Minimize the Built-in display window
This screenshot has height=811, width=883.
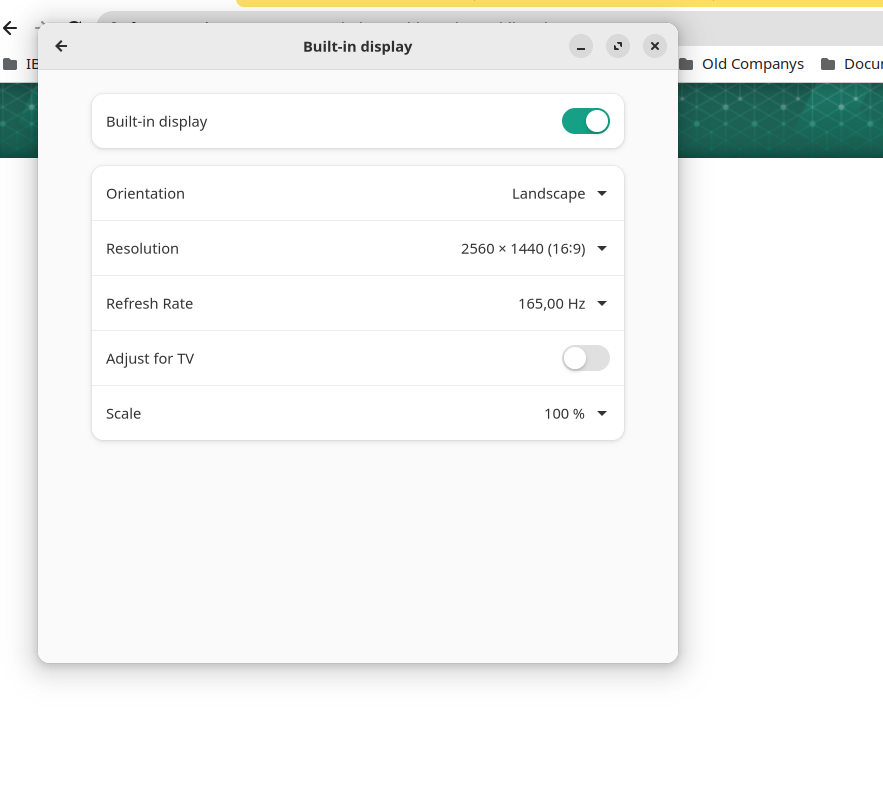(x=581, y=46)
